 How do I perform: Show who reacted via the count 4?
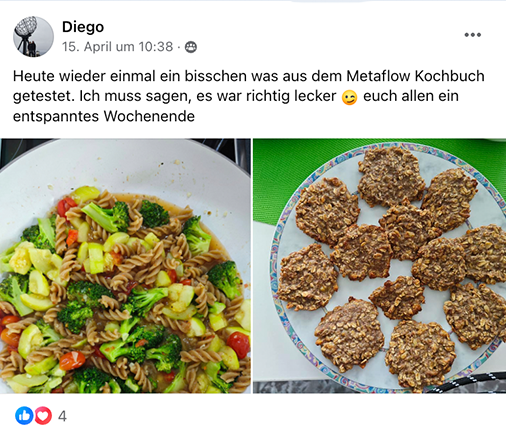click(62, 416)
